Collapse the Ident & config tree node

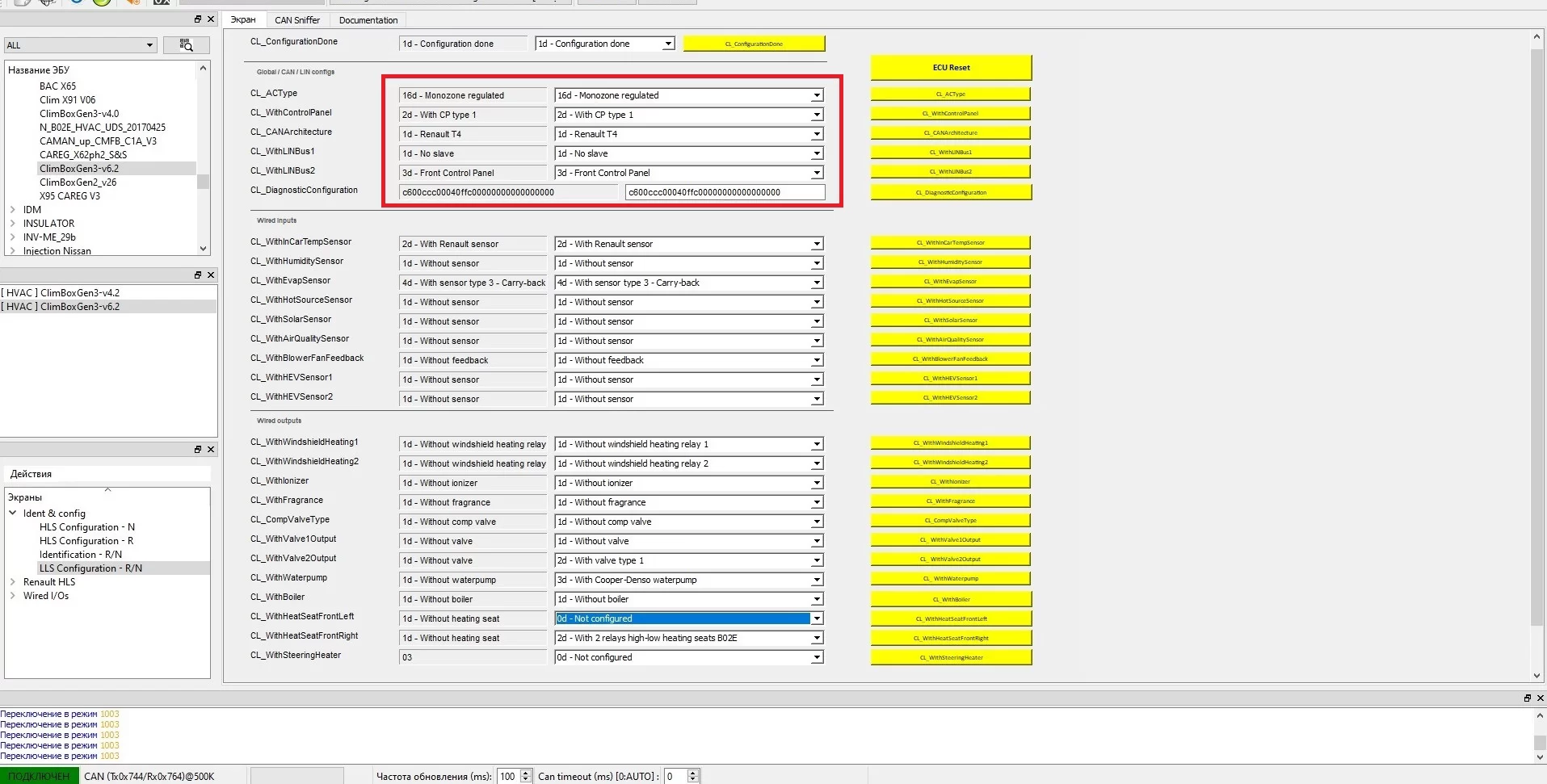point(13,514)
